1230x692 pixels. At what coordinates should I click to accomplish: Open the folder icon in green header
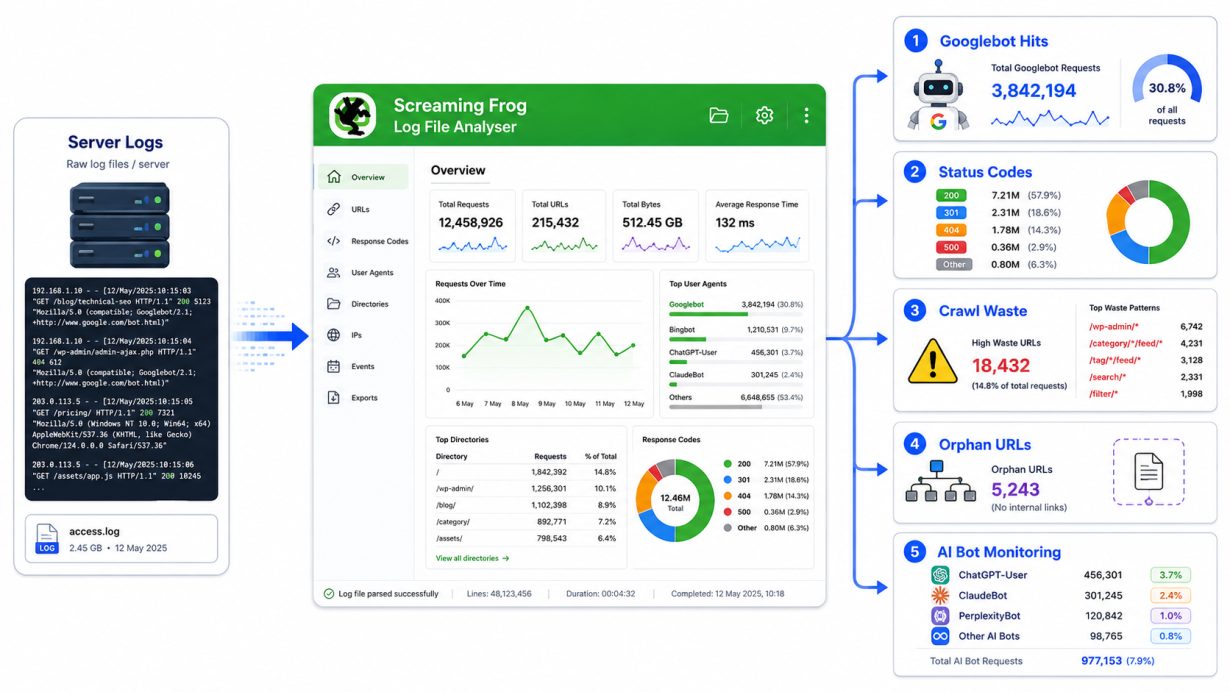coord(718,116)
